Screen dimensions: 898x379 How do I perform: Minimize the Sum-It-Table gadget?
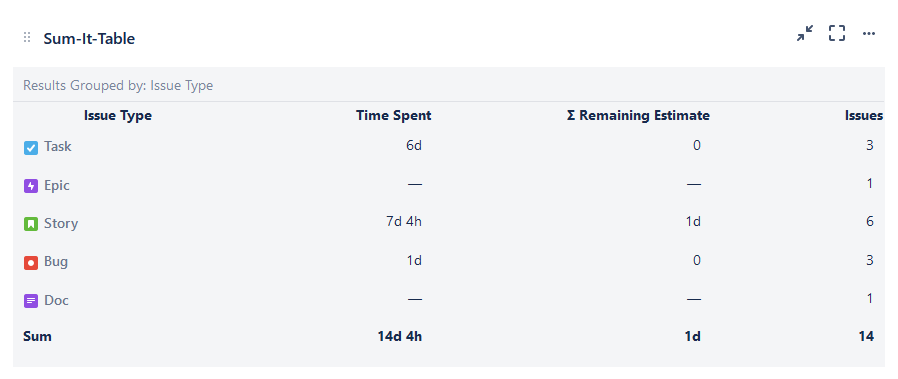tap(805, 33)
